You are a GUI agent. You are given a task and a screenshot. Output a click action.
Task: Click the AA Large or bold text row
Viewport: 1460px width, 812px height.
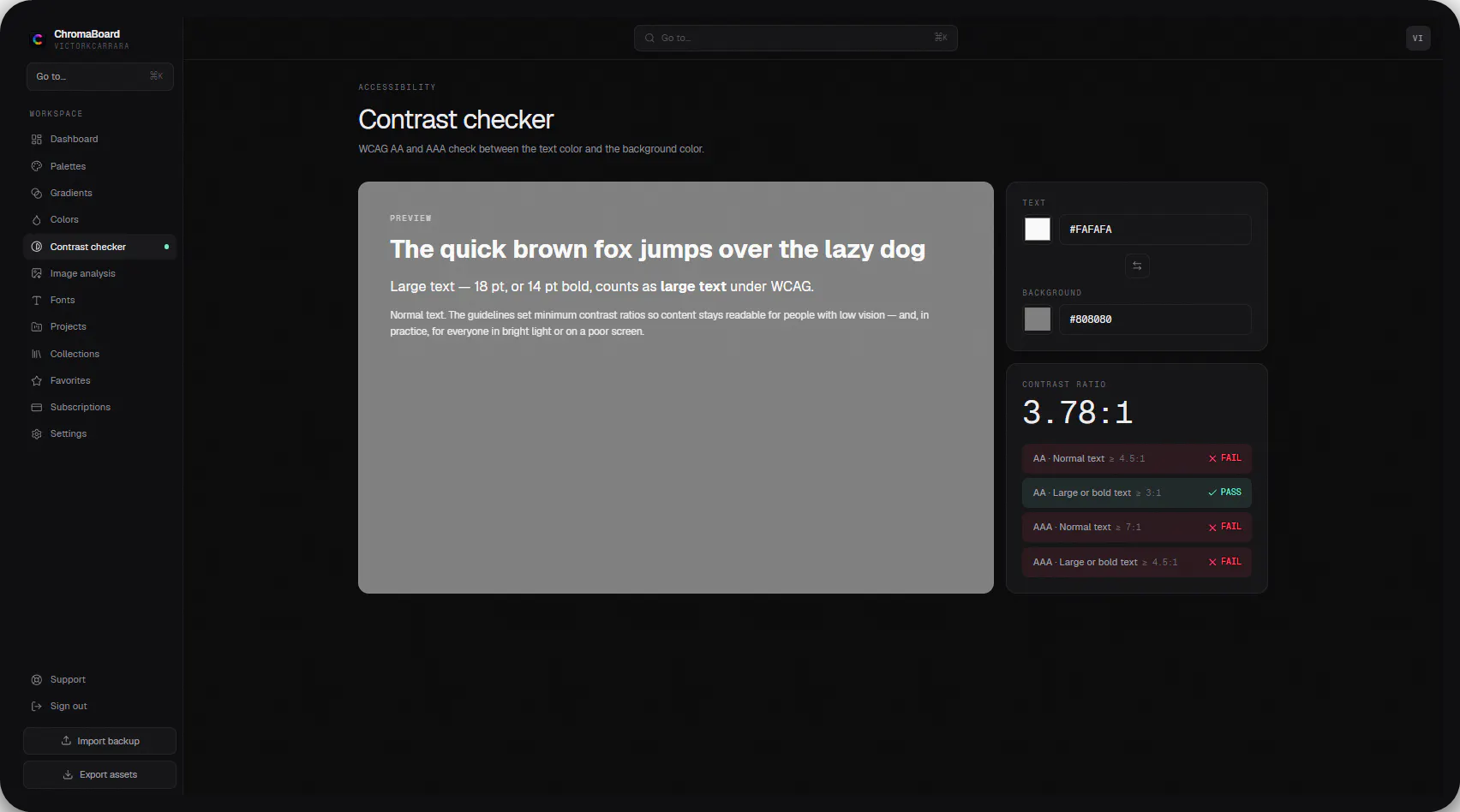coord(1137,493)
